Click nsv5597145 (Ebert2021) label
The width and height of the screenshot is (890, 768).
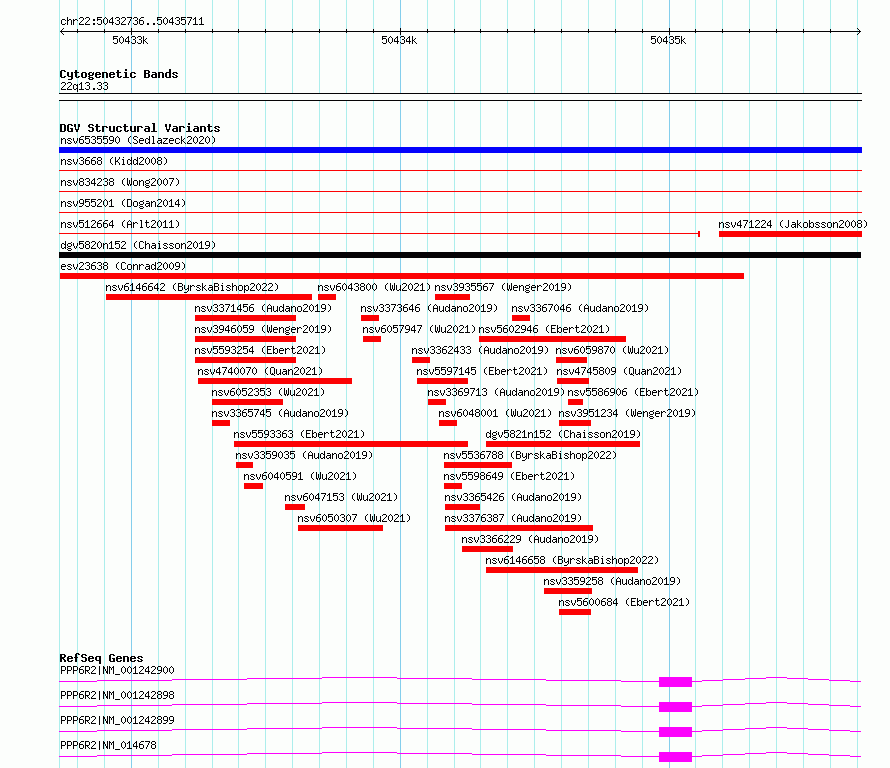[x=482, y=371]
